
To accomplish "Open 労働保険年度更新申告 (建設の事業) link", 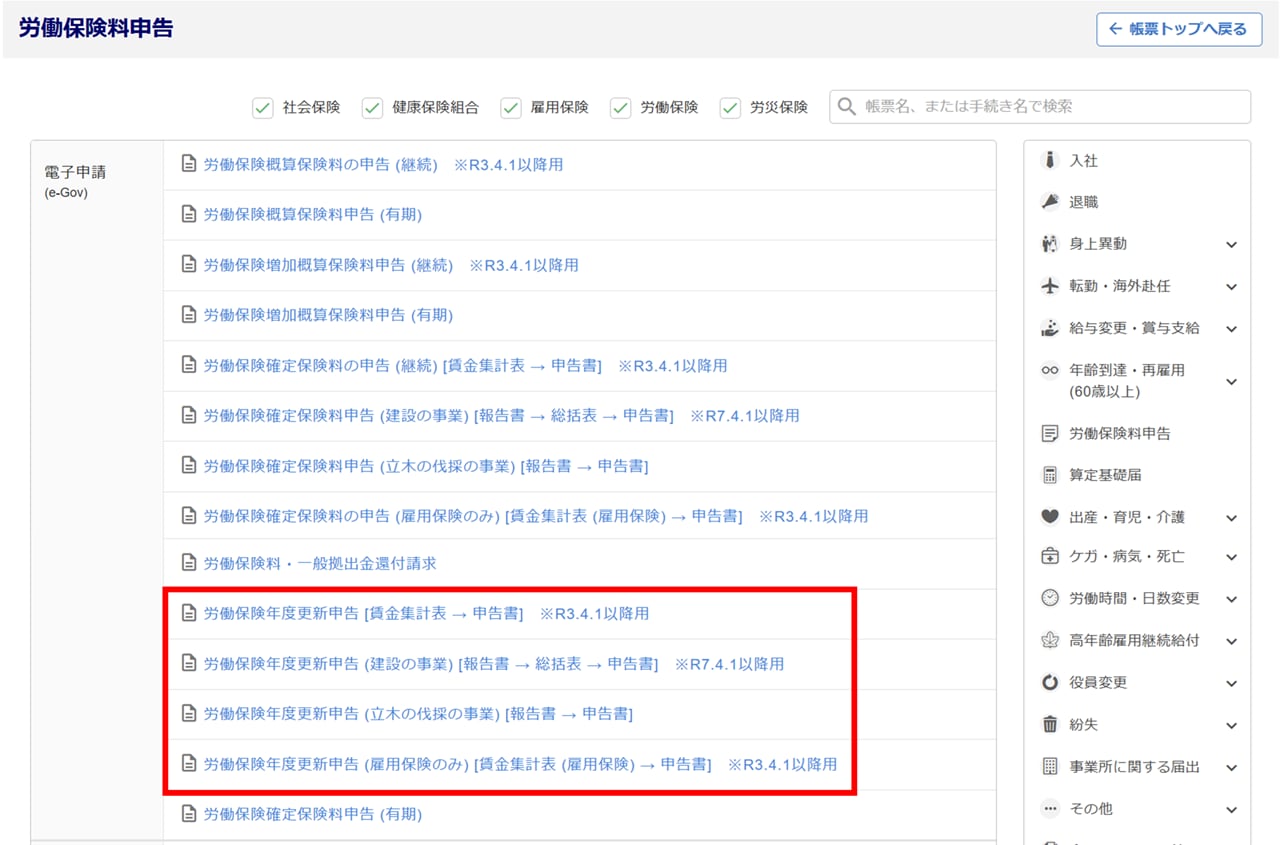I will click(430, 664).
